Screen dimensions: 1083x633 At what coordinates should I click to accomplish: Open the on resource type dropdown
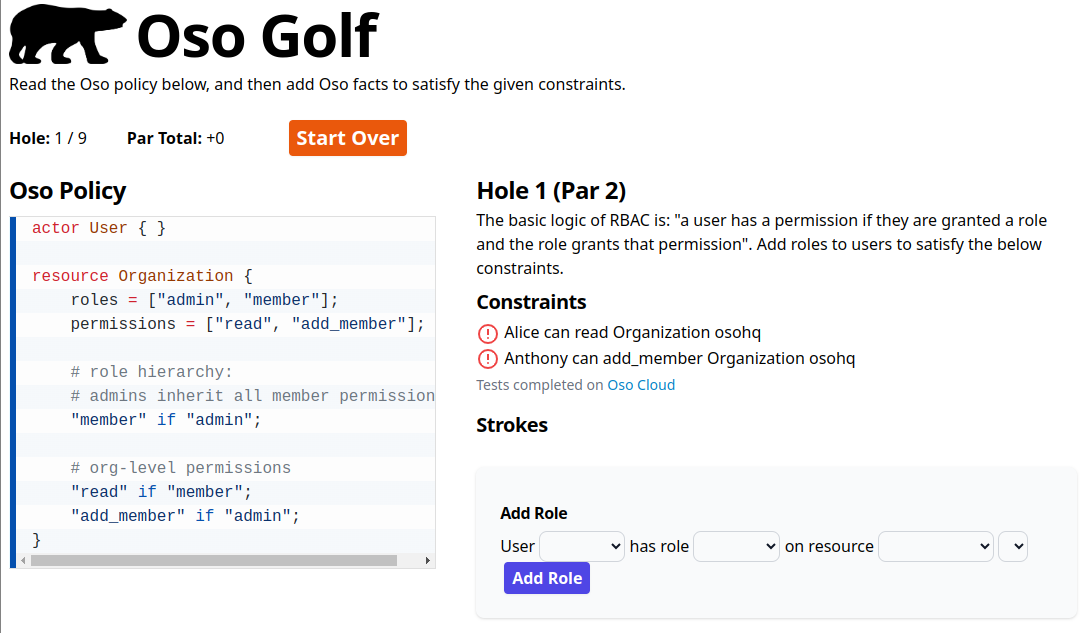[x=935, y=546]
